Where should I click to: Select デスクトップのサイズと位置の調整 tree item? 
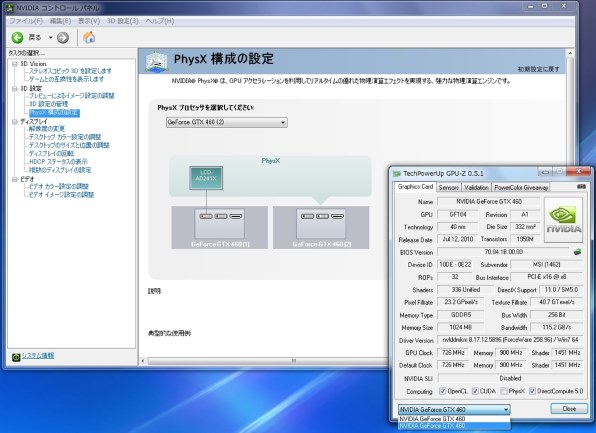(69, 145)
